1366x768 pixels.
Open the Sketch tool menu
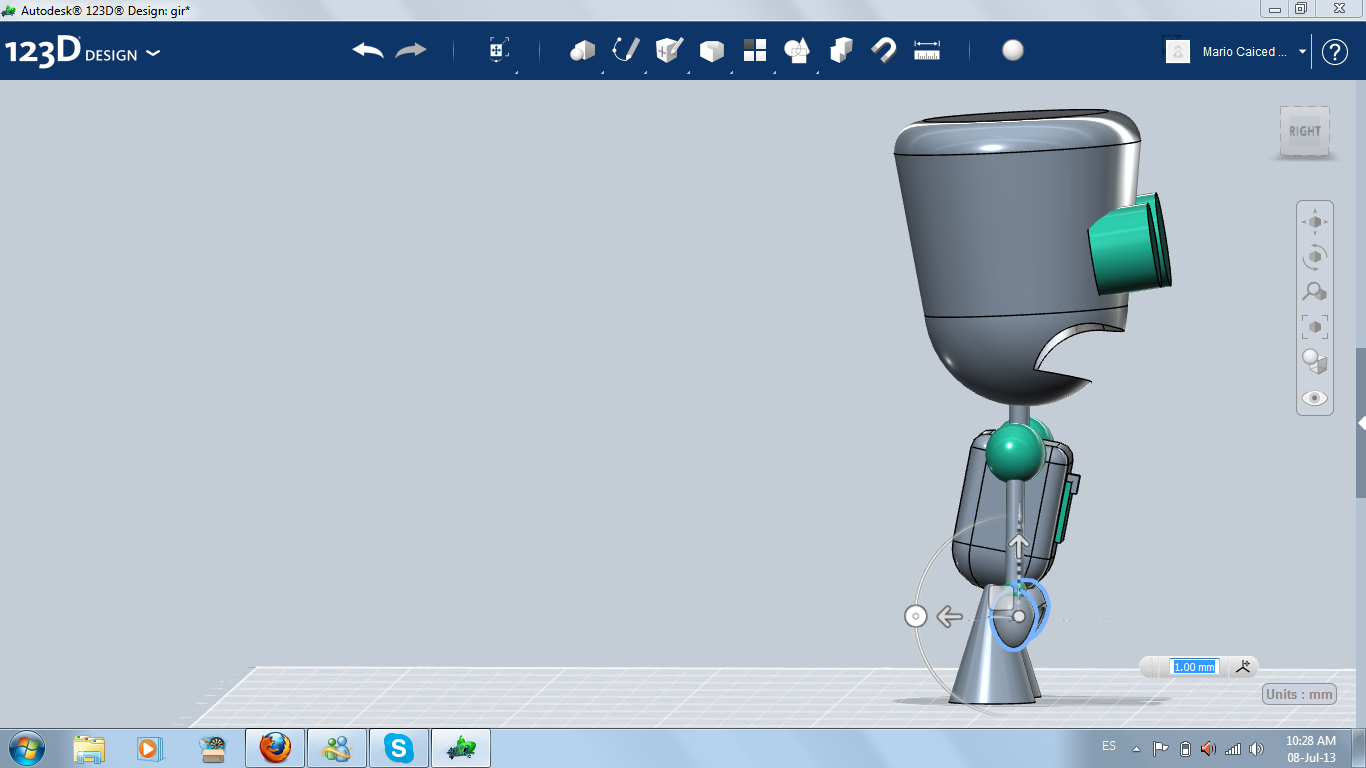625,51
